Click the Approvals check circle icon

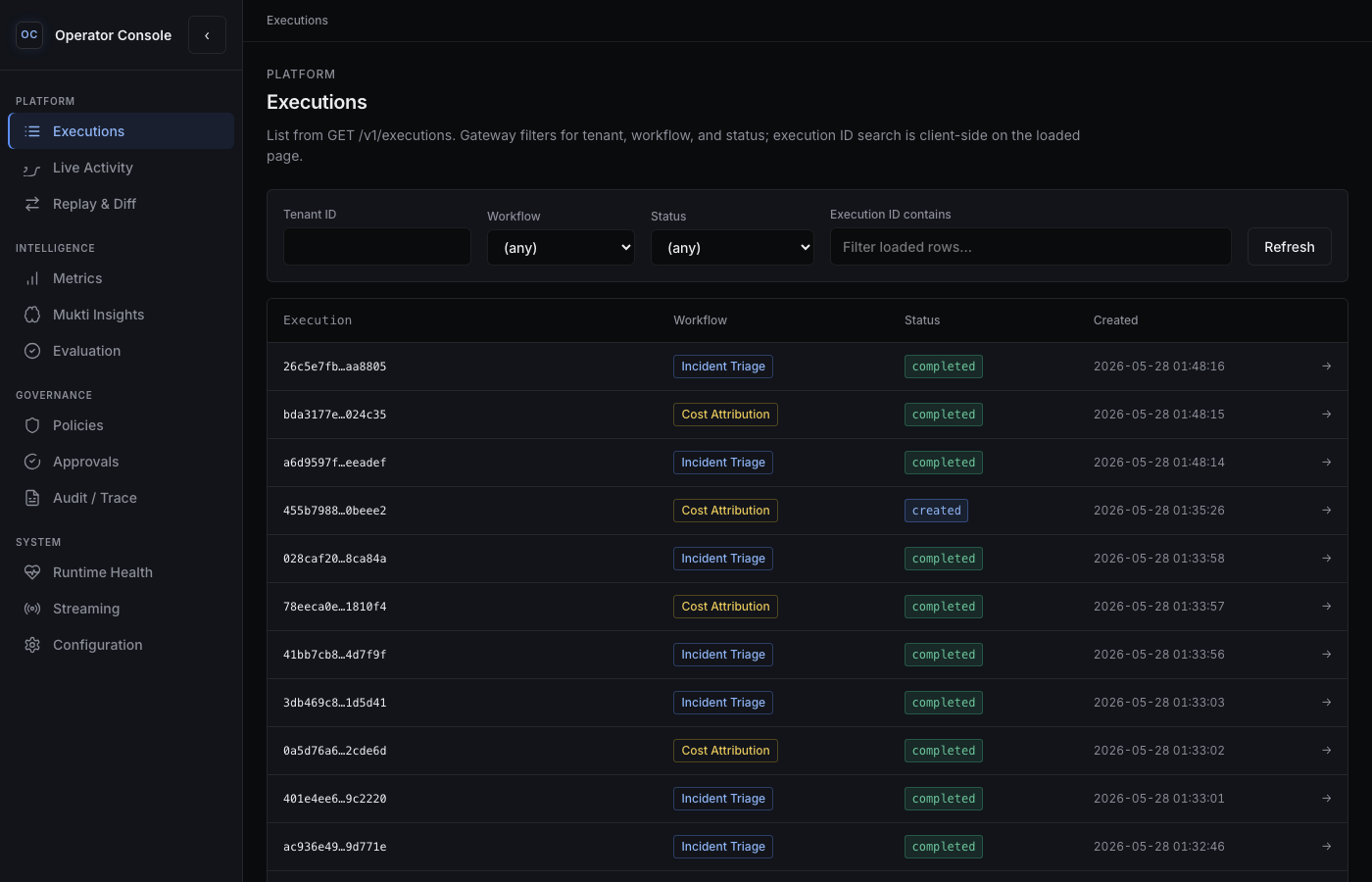pos(32,462)
